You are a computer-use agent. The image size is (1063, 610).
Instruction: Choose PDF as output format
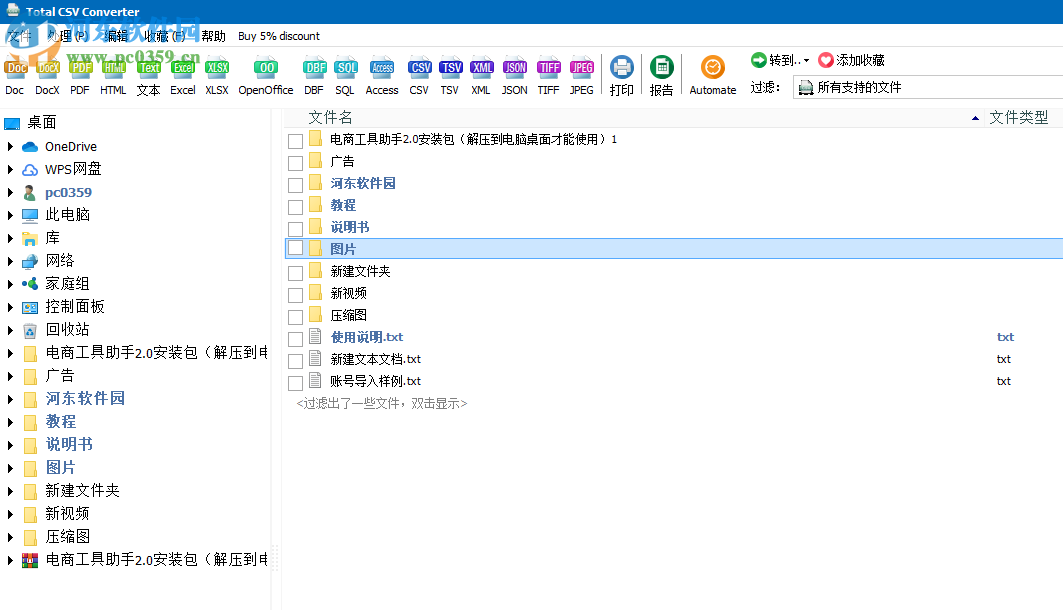[79, 73]
